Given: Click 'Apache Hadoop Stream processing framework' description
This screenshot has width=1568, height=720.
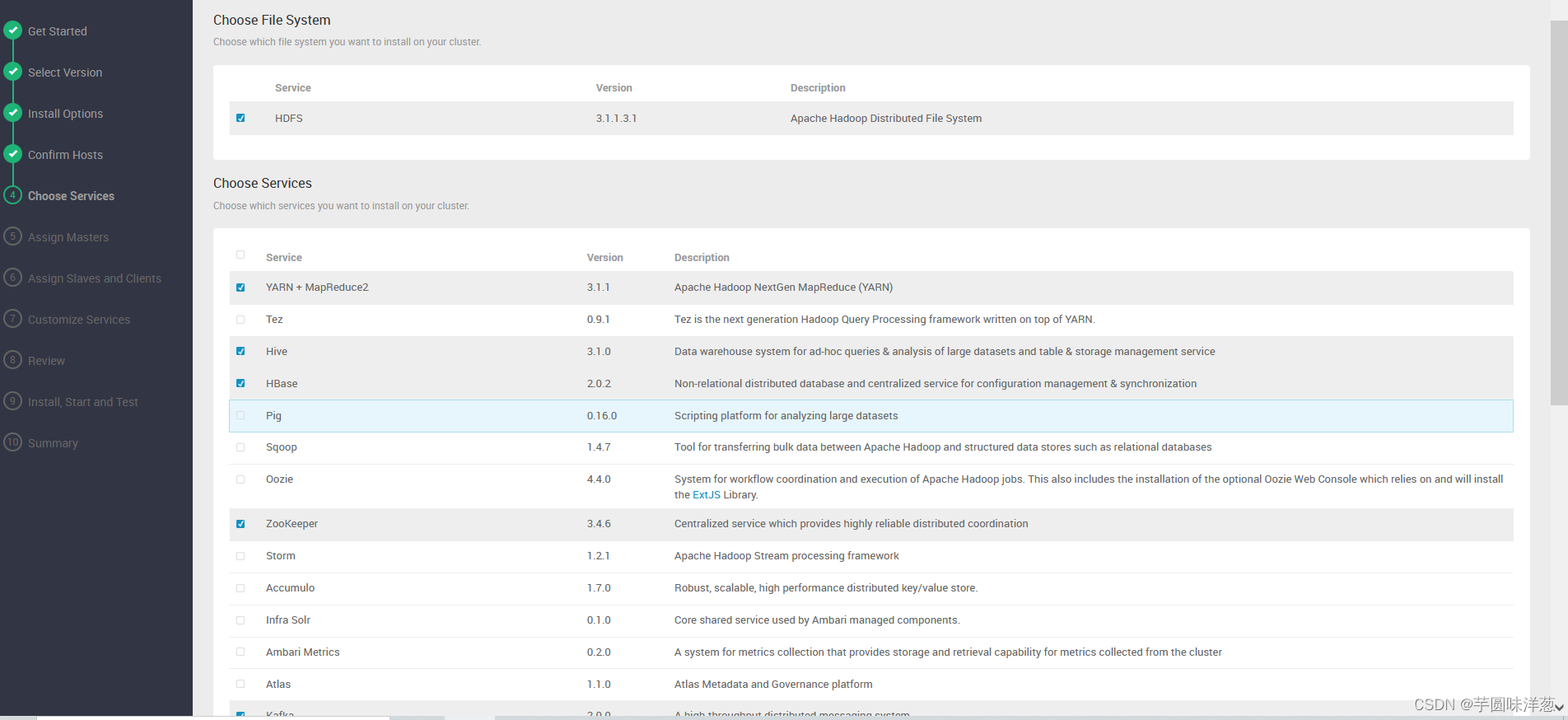Looking at the screenshot, I should (786, 556).
